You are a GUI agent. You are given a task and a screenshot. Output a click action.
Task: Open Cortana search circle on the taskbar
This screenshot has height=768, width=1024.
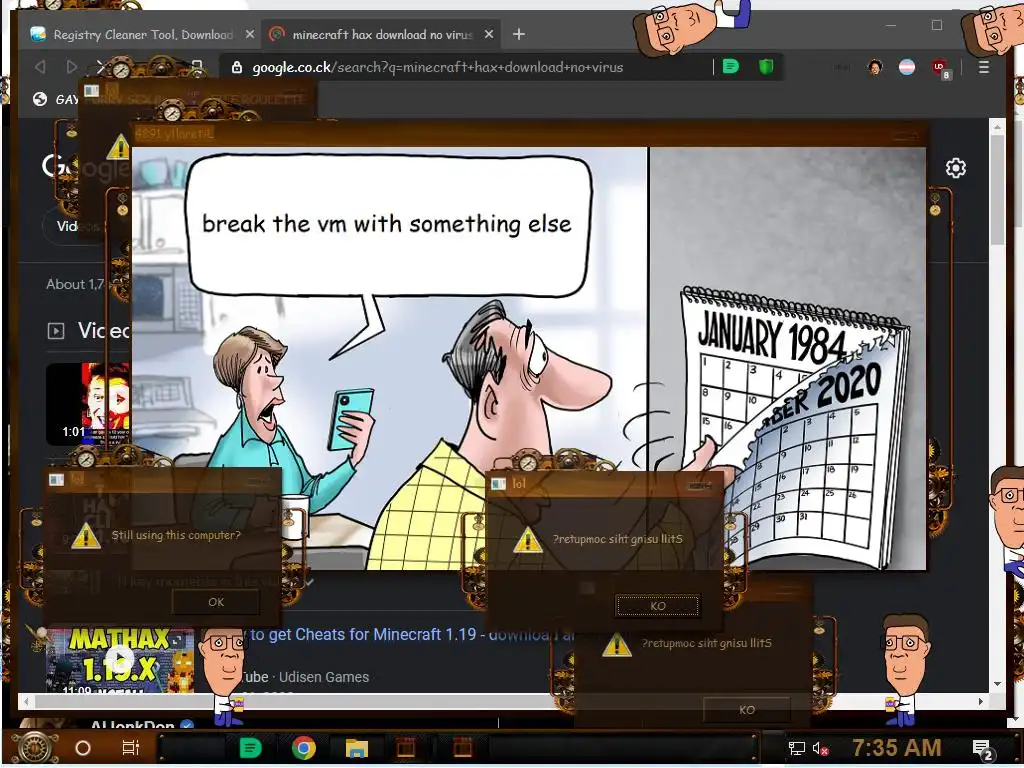click(x=83, y=748)
